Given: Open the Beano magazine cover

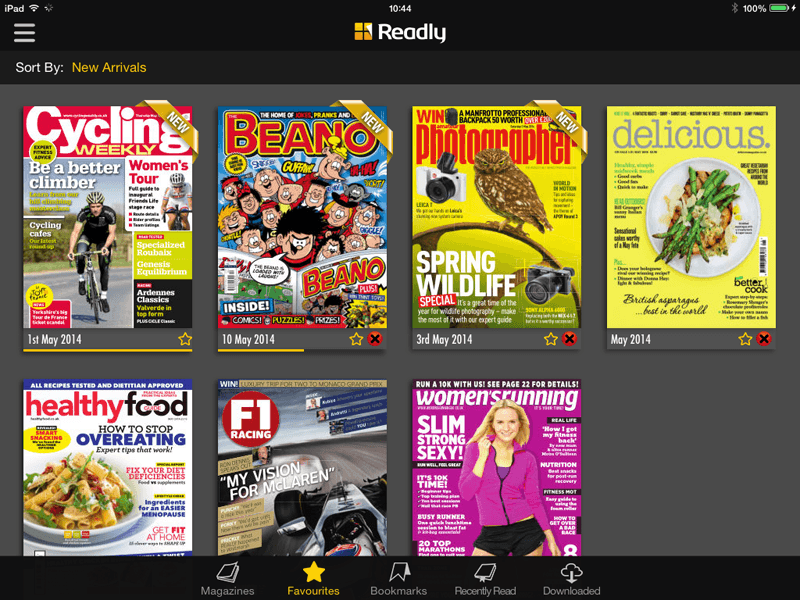Looking at the screenshot, I should click(302, 217).
